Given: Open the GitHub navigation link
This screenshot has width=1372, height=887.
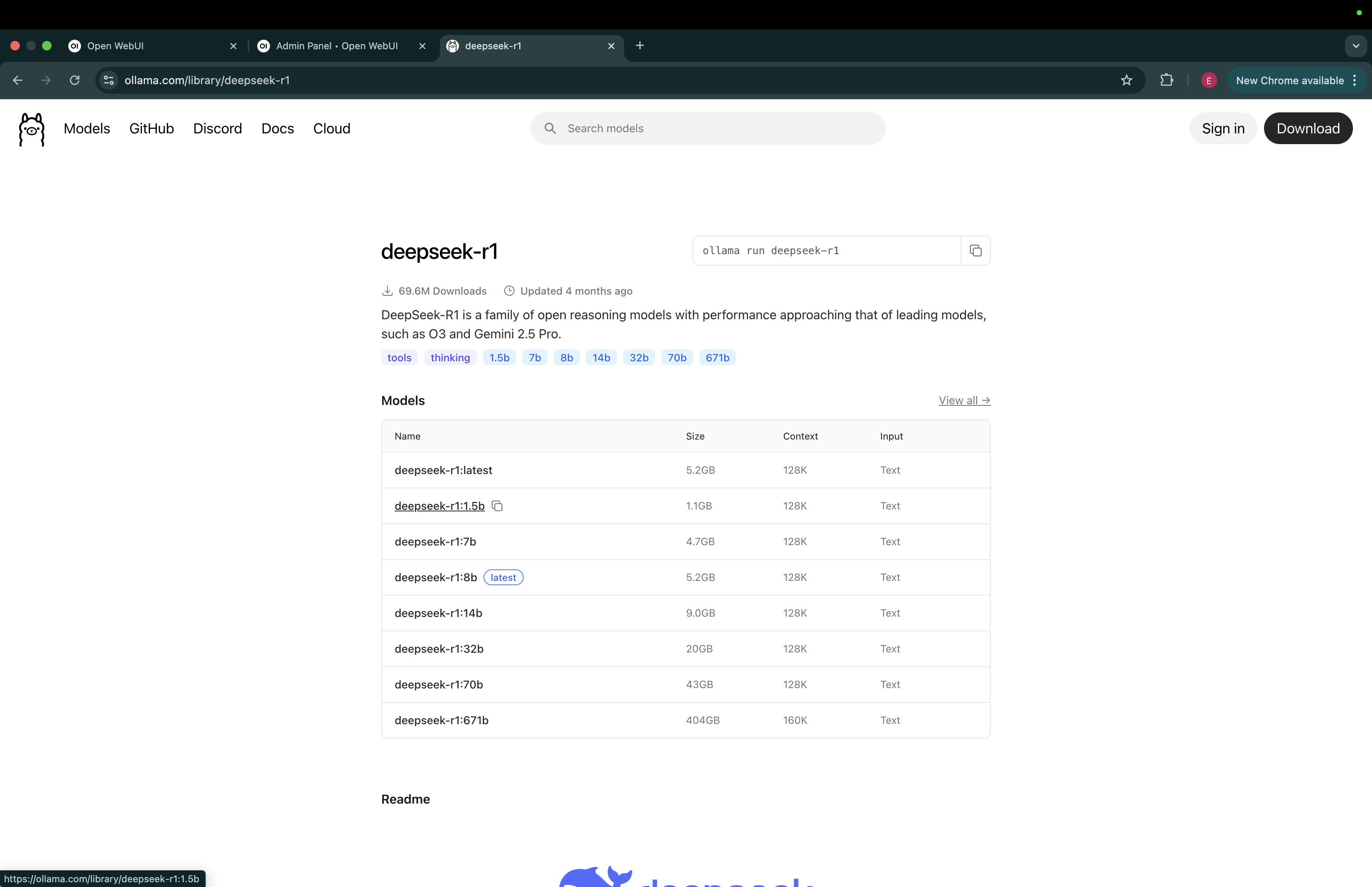Looking at the screenshot, I should (151, 128).
